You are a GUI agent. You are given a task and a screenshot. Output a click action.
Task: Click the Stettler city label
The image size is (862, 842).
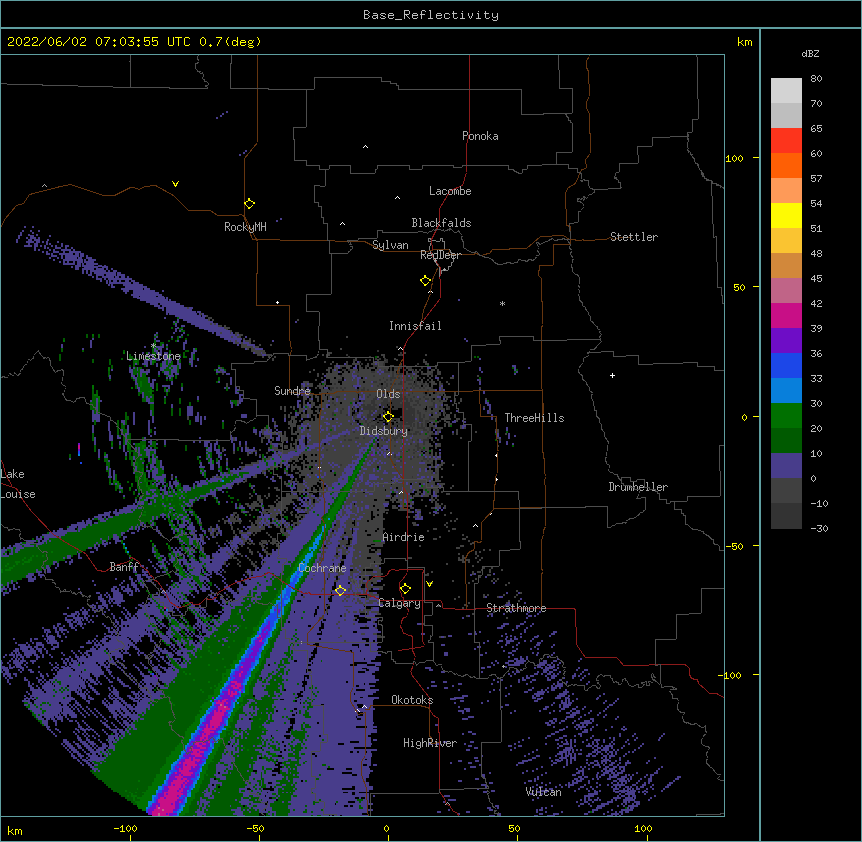point(634,237)
